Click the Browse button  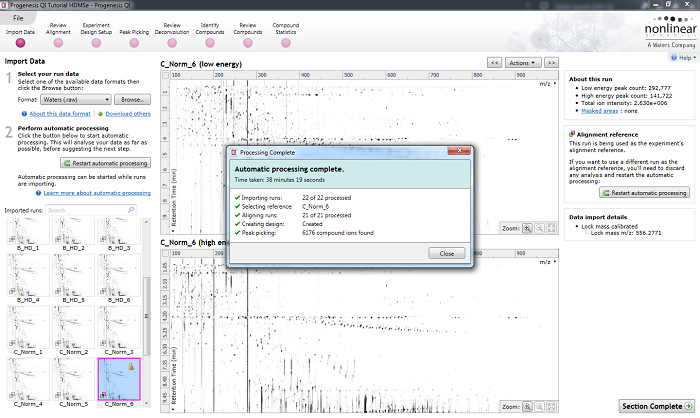[x=132, y=100]
